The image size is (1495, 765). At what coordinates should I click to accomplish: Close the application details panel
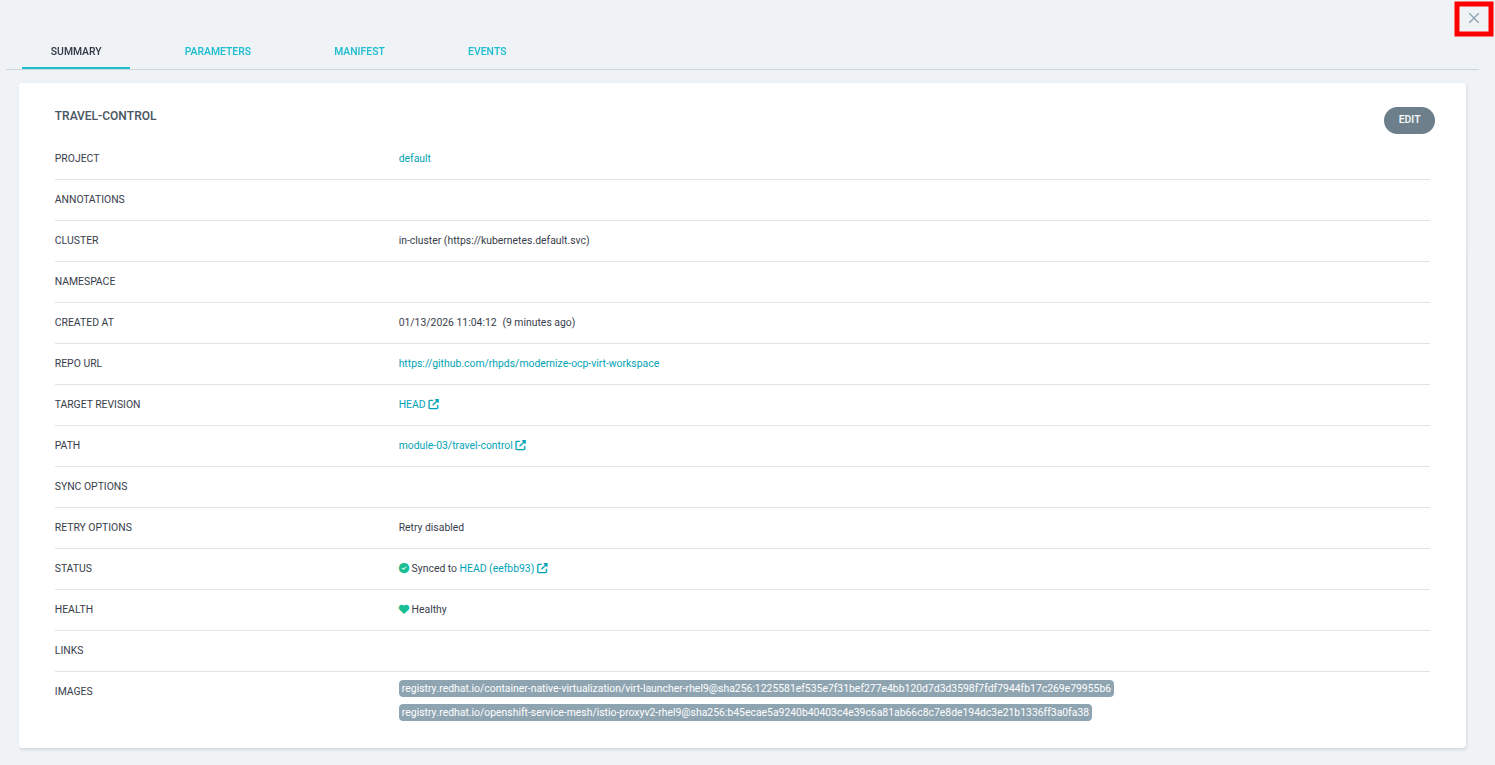coord(1473,18)
